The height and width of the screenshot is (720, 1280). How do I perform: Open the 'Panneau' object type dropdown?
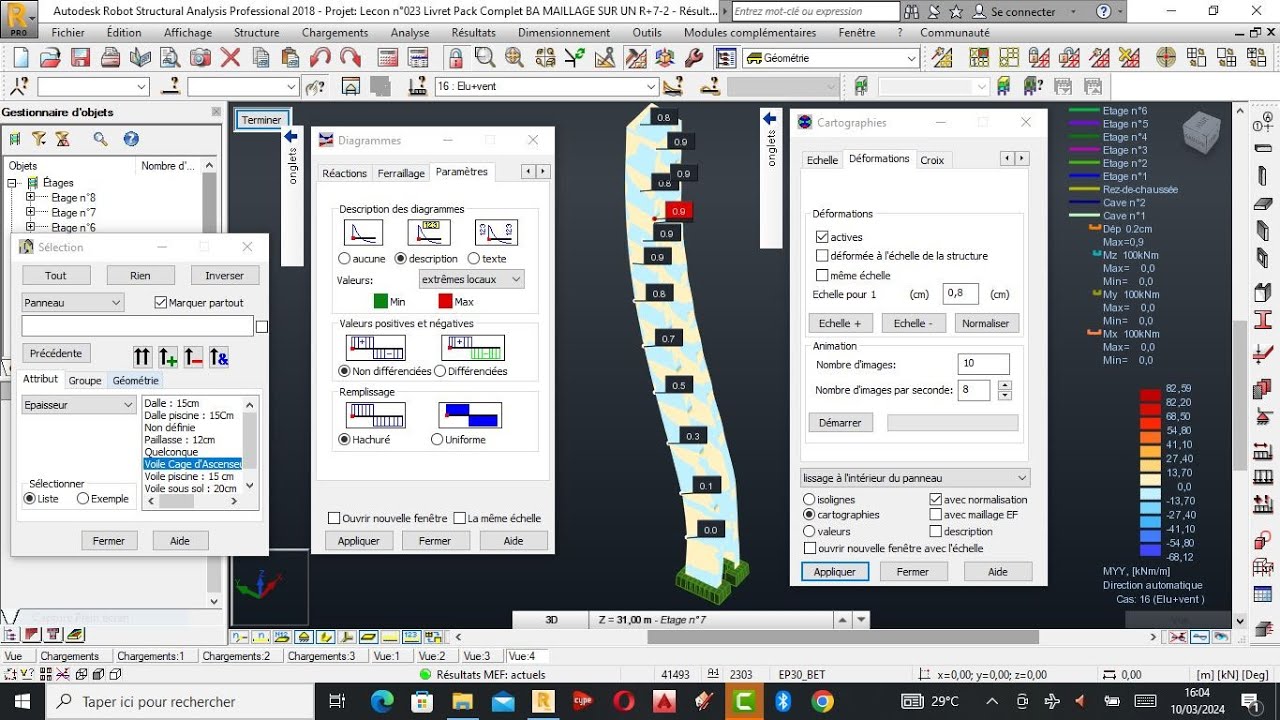pyautogui.click(x=73, y=302)
